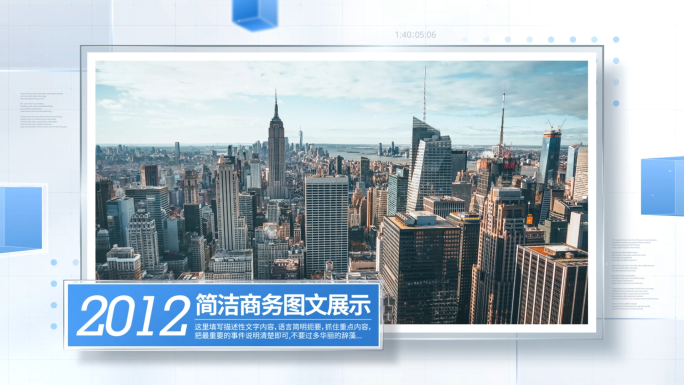Click the title 简洁商务图文展示

[x=283, y=305]
